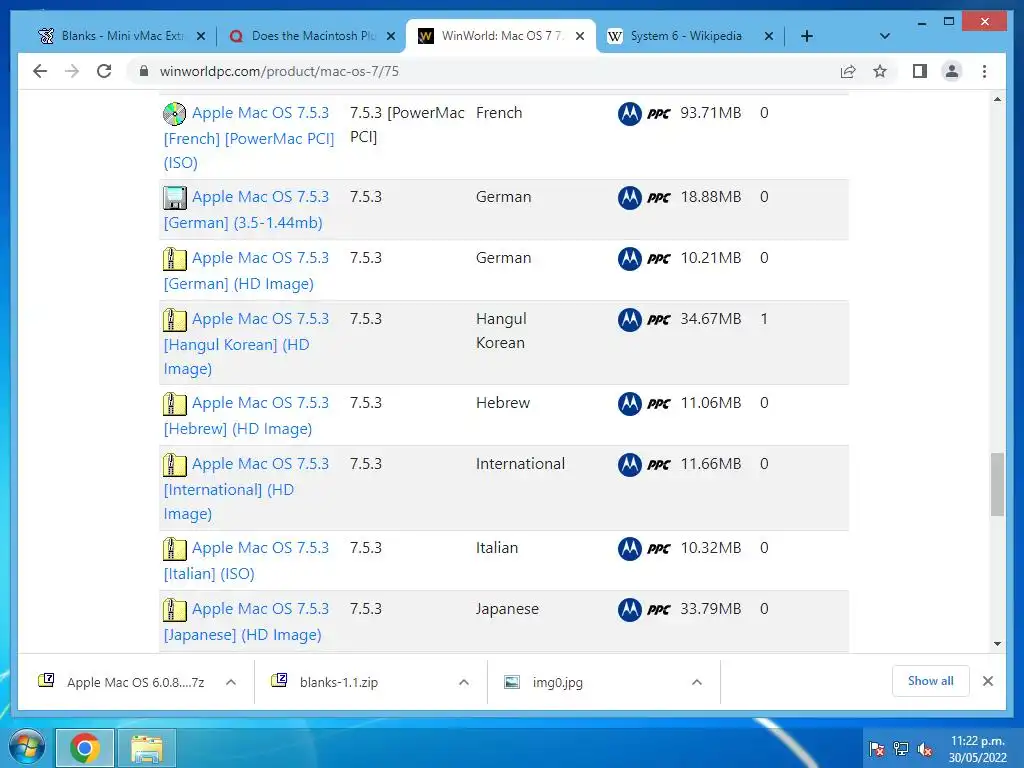Click the zip archive icon for Hebrew

click(x=174, y=404)
